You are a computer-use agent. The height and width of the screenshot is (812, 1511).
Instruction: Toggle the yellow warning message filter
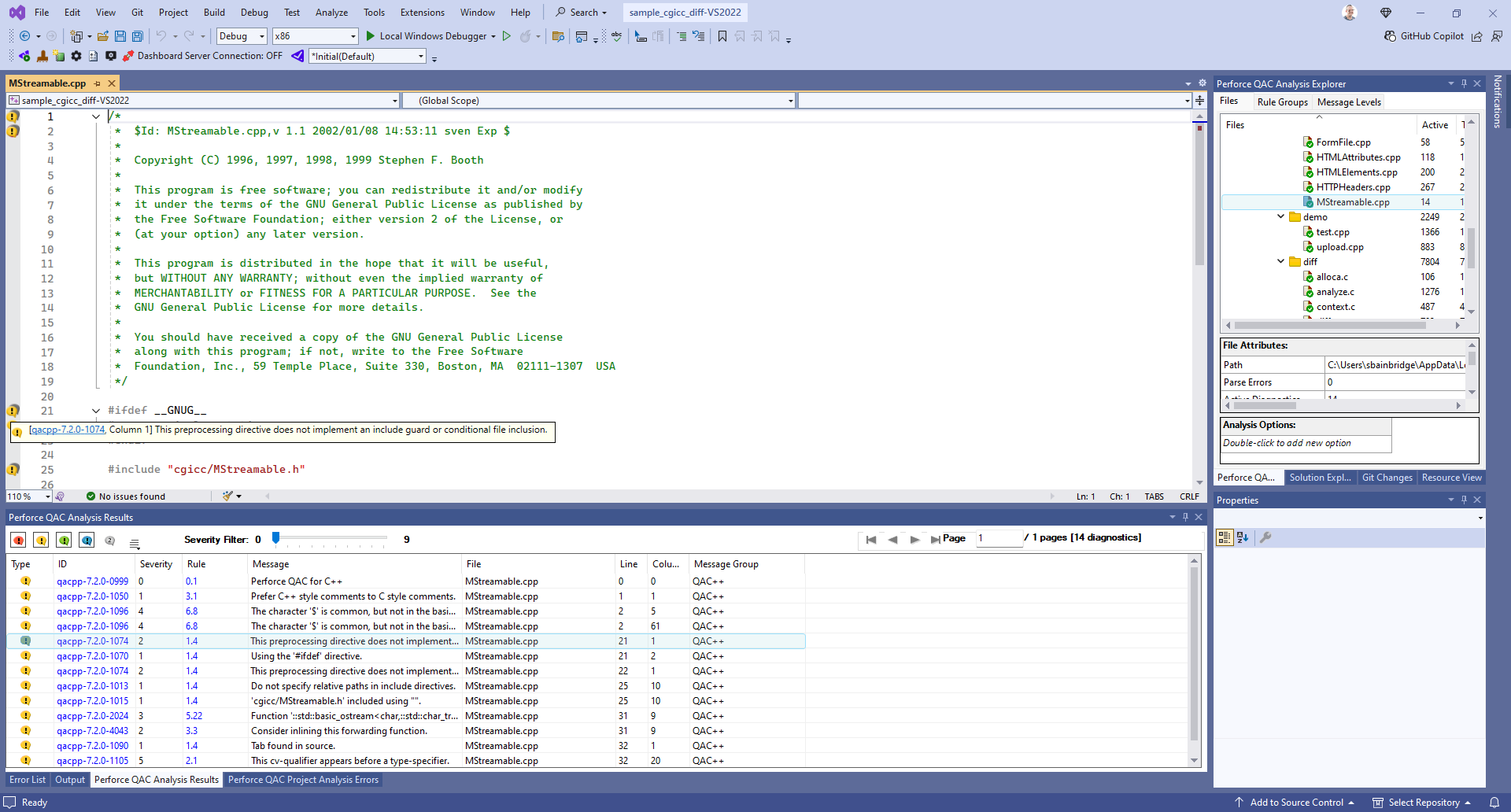pyautogui.click(x=42, y=540)
